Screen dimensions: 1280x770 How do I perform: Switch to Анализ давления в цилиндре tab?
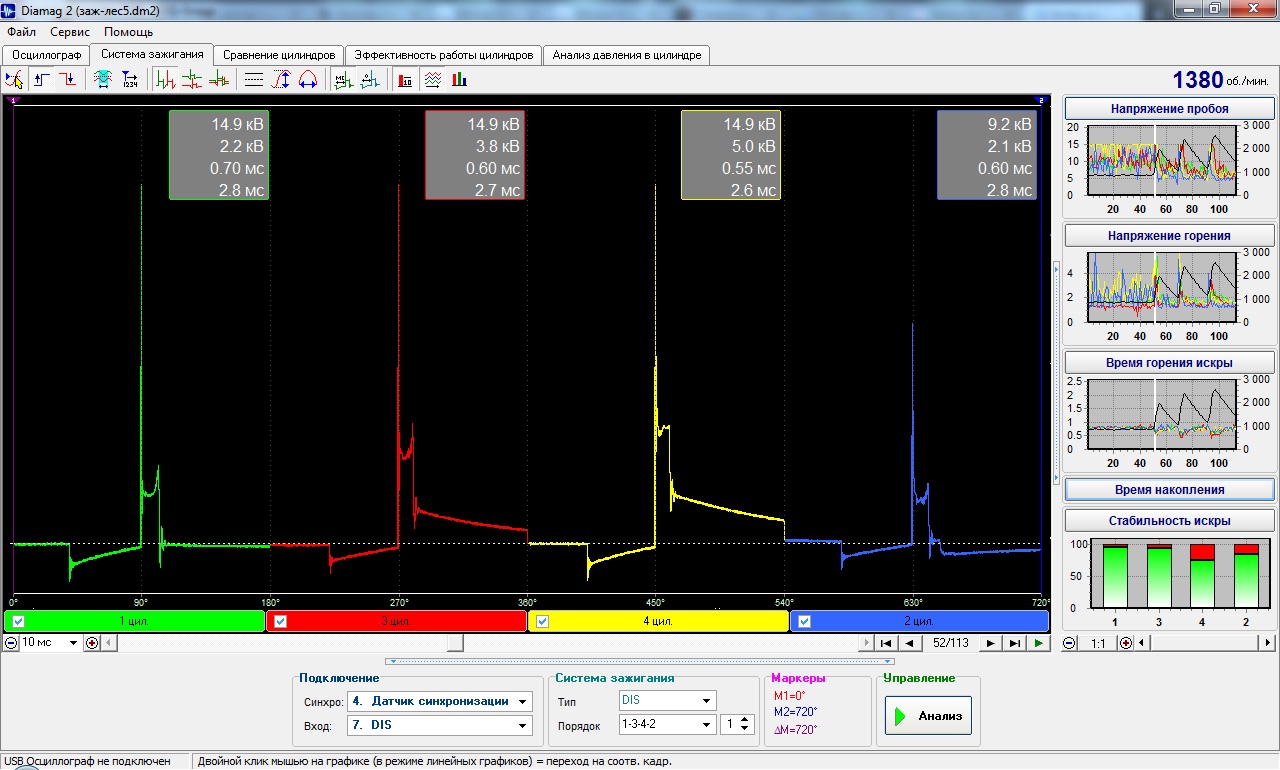(628, 55)
